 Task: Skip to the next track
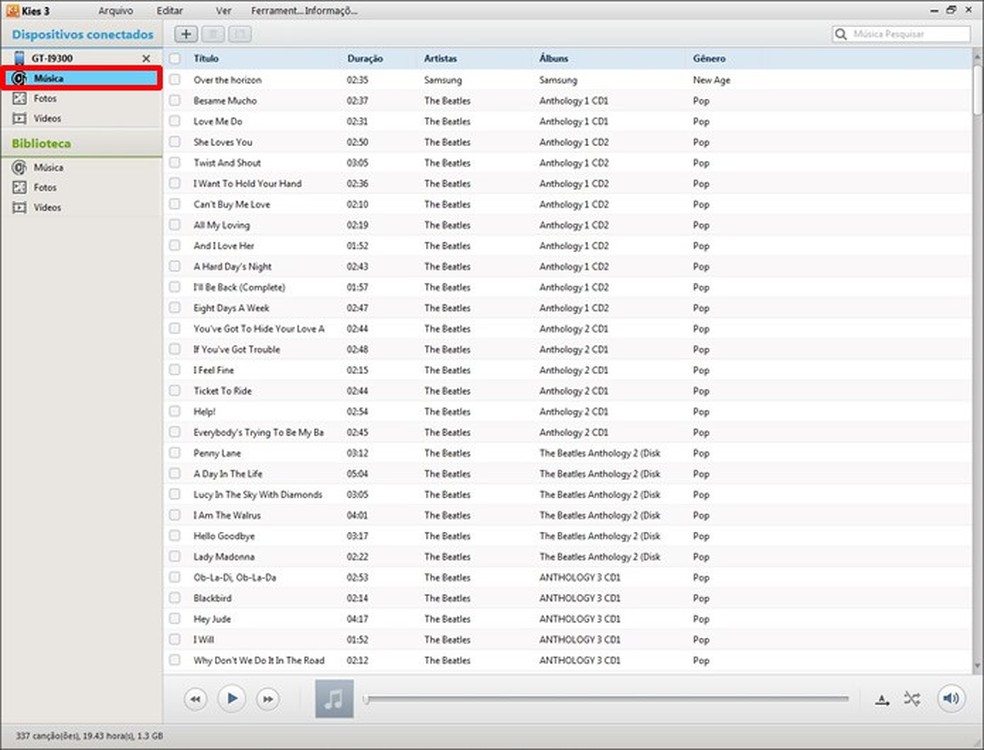point(267,699)
